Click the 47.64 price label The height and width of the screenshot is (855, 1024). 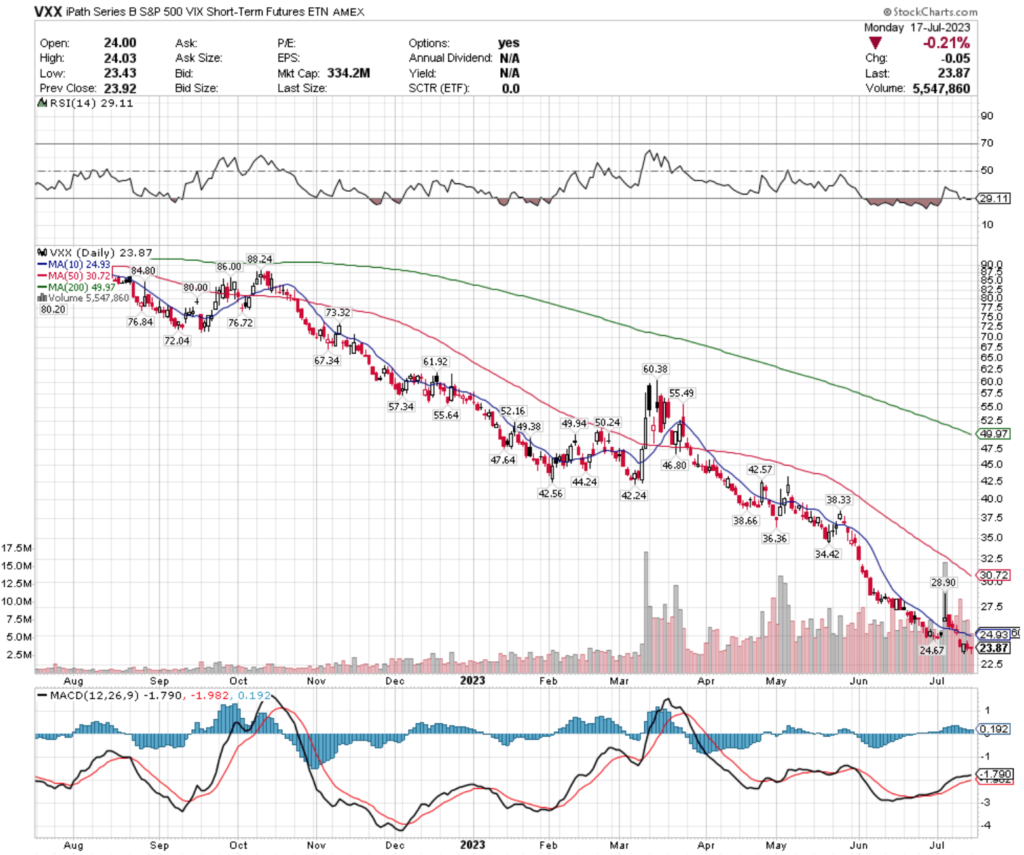(x=503, y=460)
